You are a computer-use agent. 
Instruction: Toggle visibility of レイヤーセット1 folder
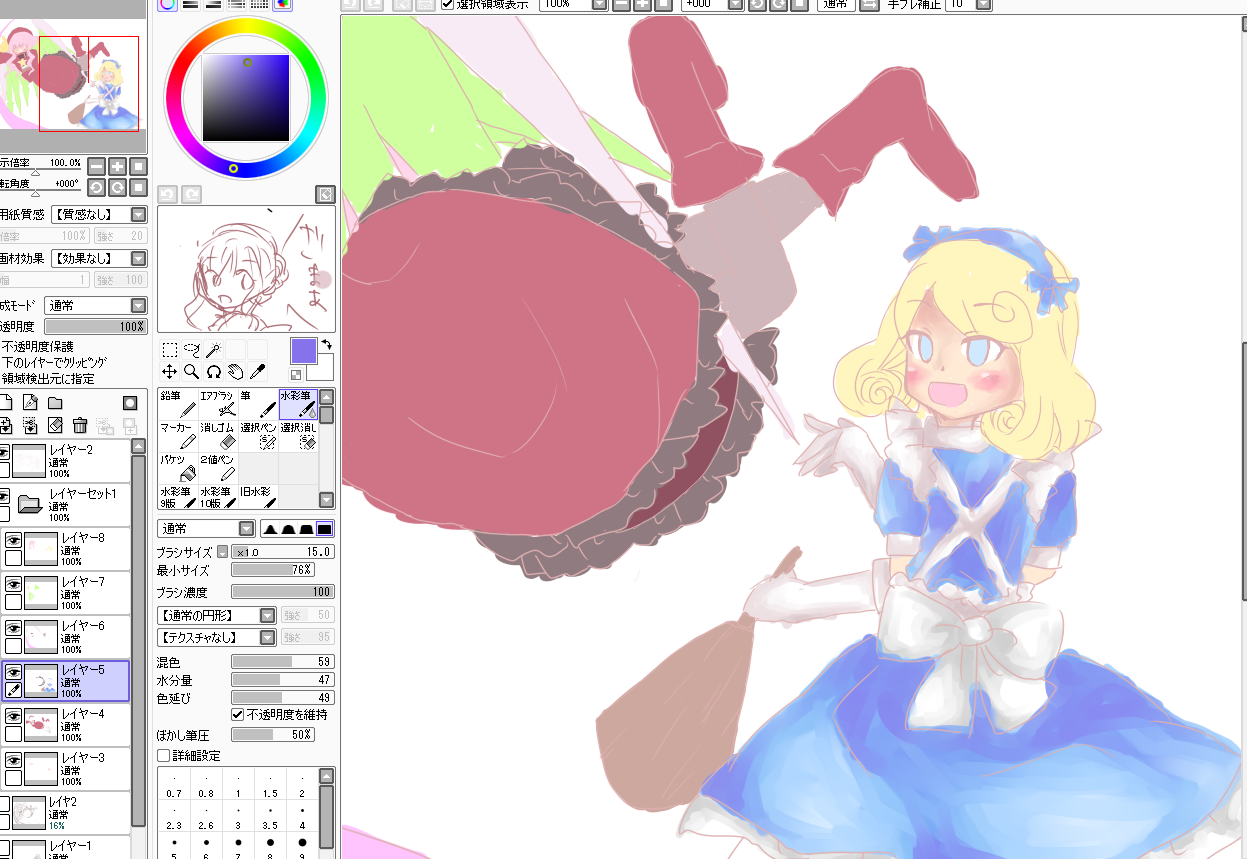point(5,496)
